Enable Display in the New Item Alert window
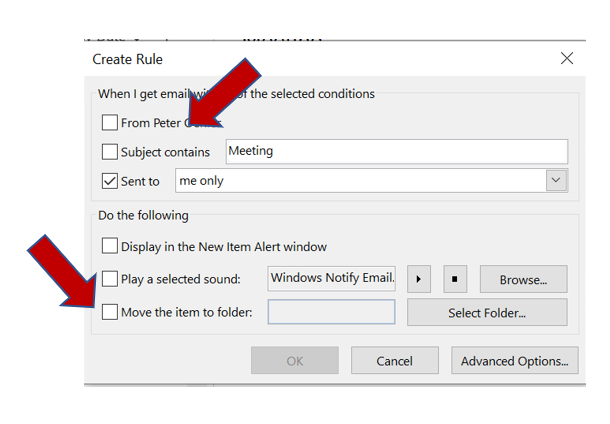 click(109, 246)
